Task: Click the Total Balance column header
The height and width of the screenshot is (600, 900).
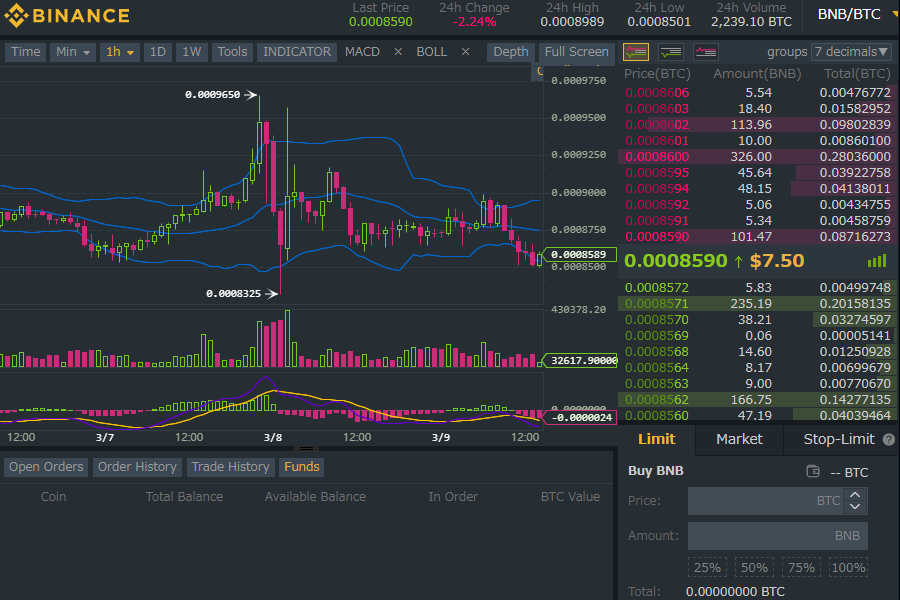Action: tap(184, 497)
